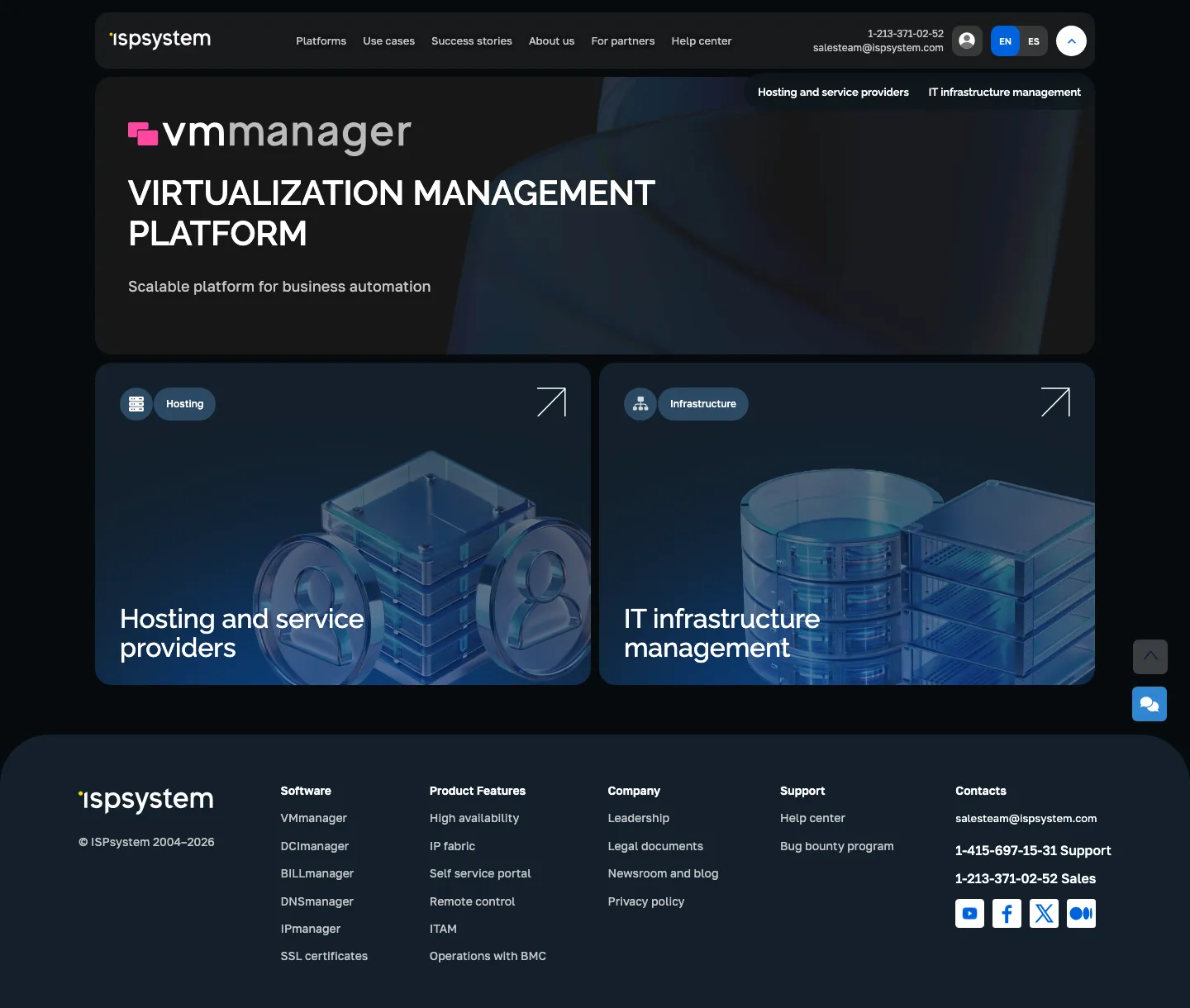Screen dimensions: 1190x1008
Task: Click the Infrastructure tag pill
Action: click(703, 404)
